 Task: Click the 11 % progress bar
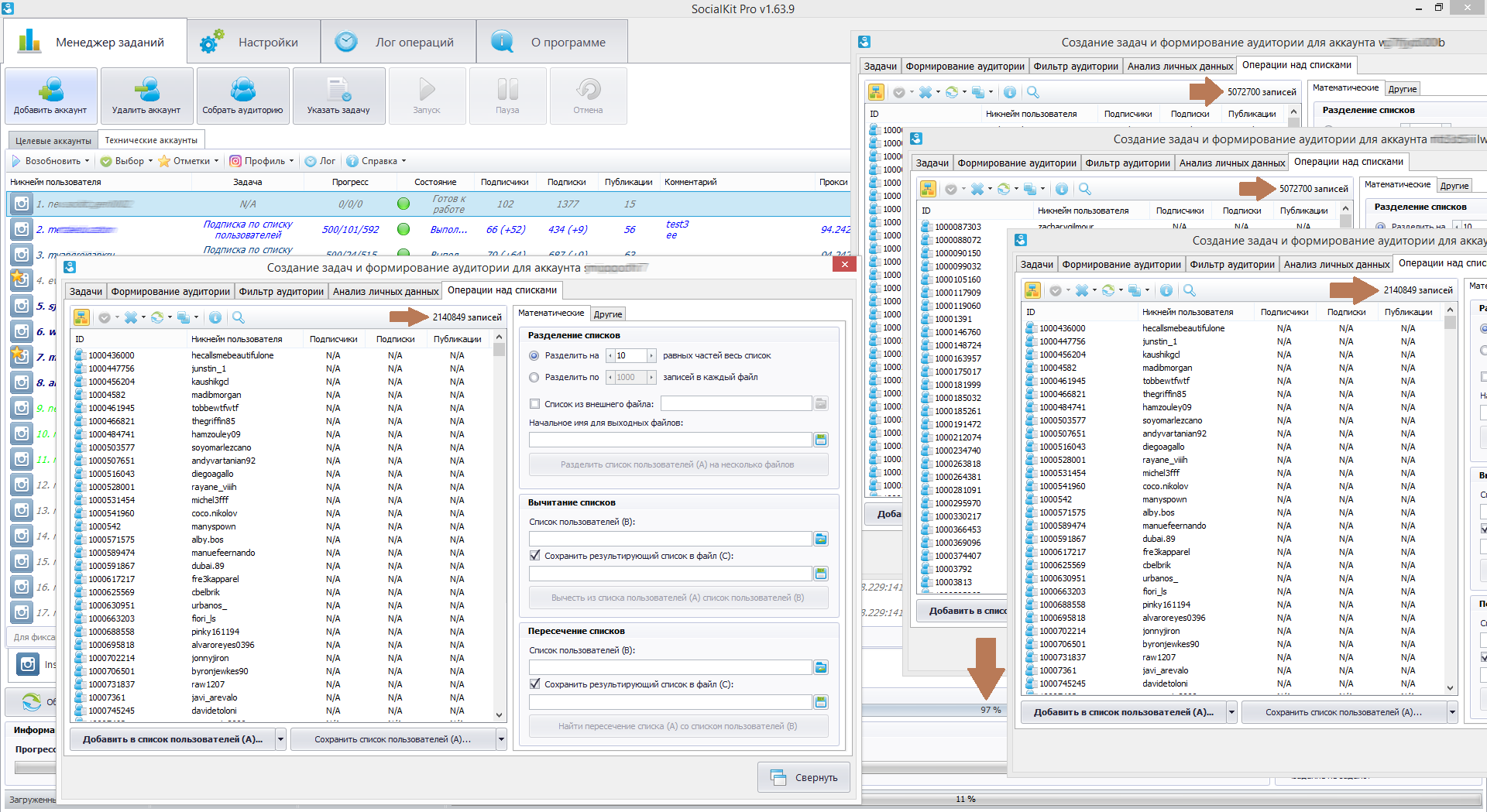[x=965, y=799]
